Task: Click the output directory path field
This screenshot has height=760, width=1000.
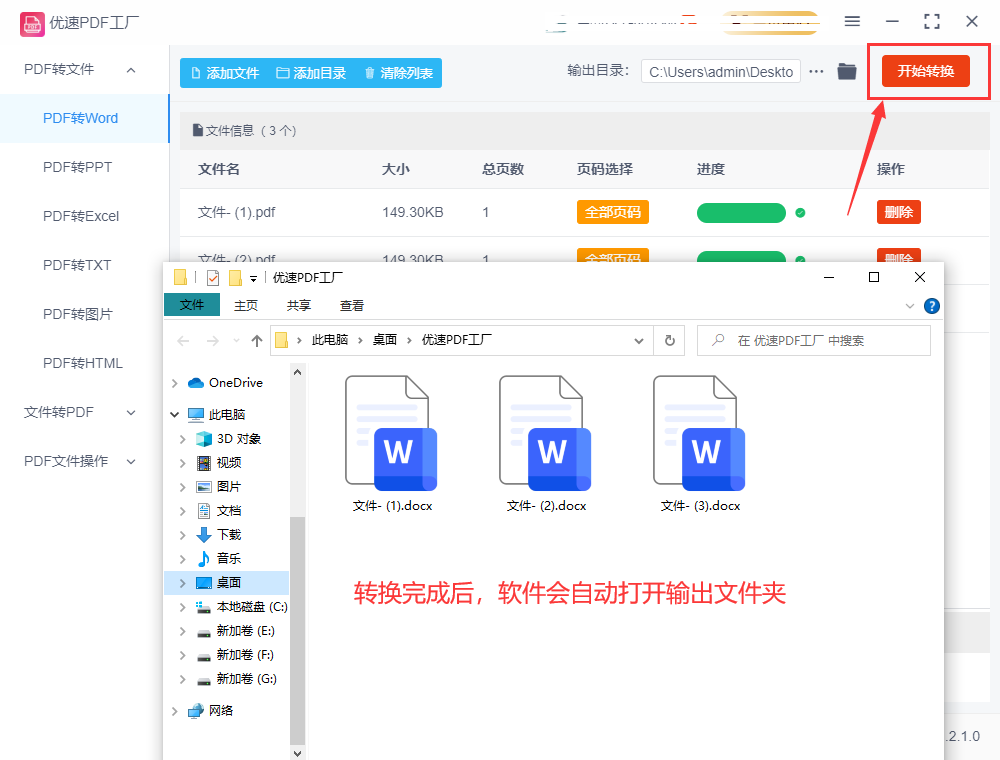Action: [721, 72]
